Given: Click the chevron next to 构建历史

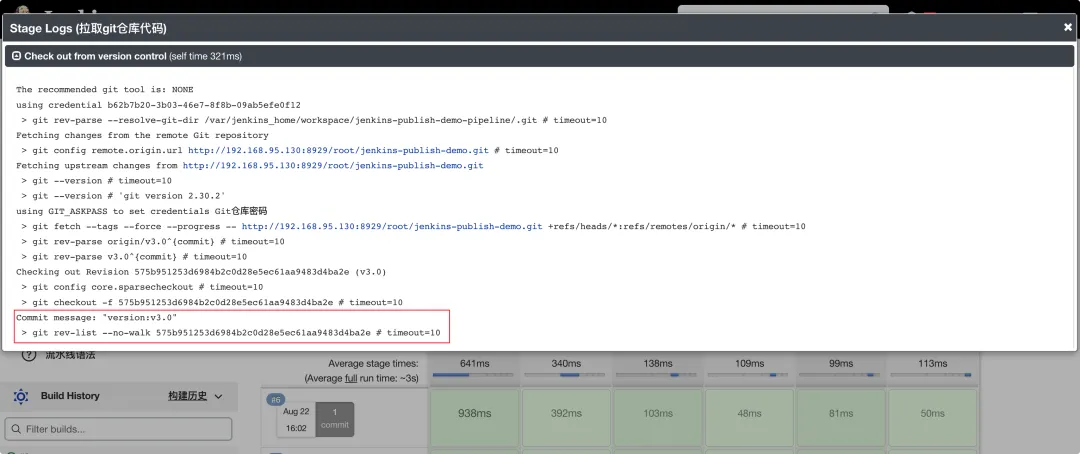Looking at the screenshot, I should [x=218, y=396].
